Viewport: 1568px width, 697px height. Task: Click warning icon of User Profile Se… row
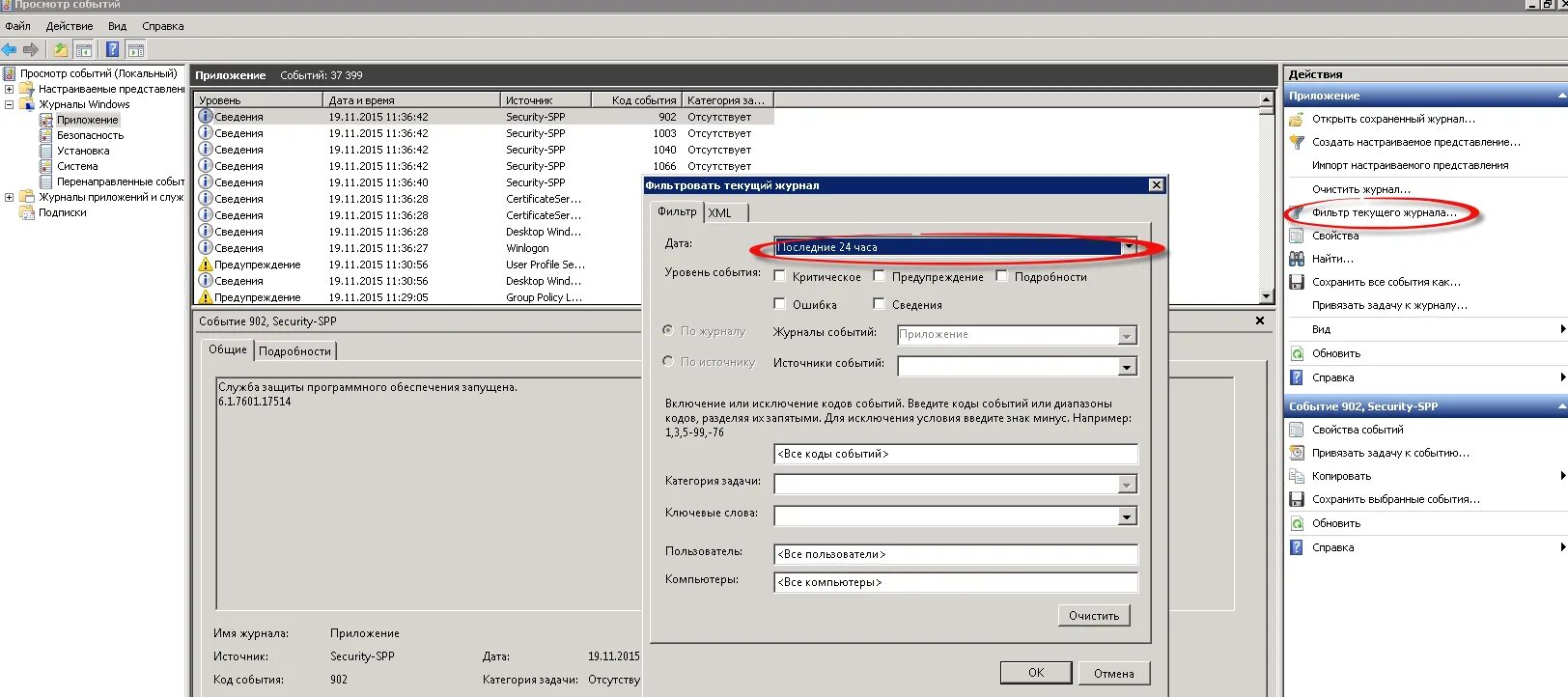coord(205,265)
